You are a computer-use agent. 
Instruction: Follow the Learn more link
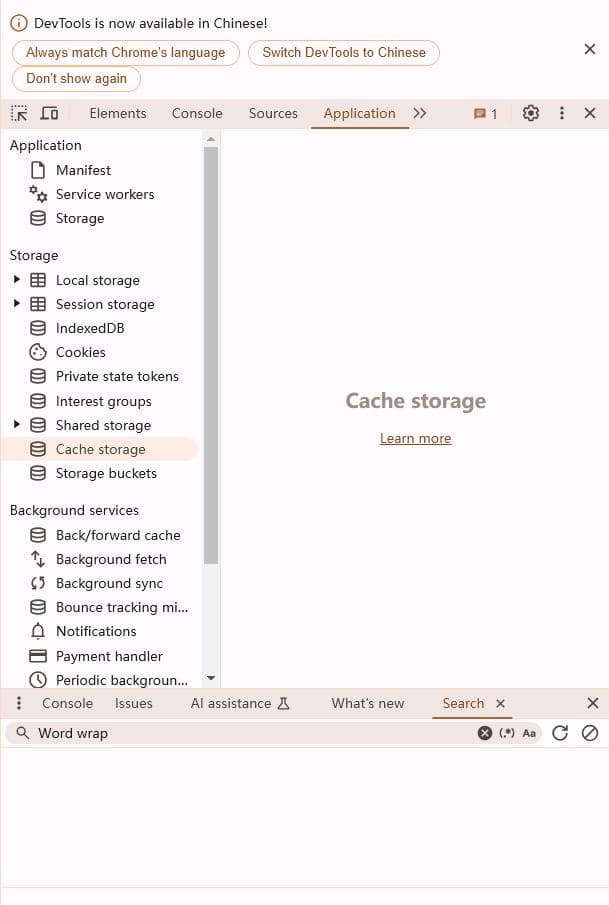[416, 439]
